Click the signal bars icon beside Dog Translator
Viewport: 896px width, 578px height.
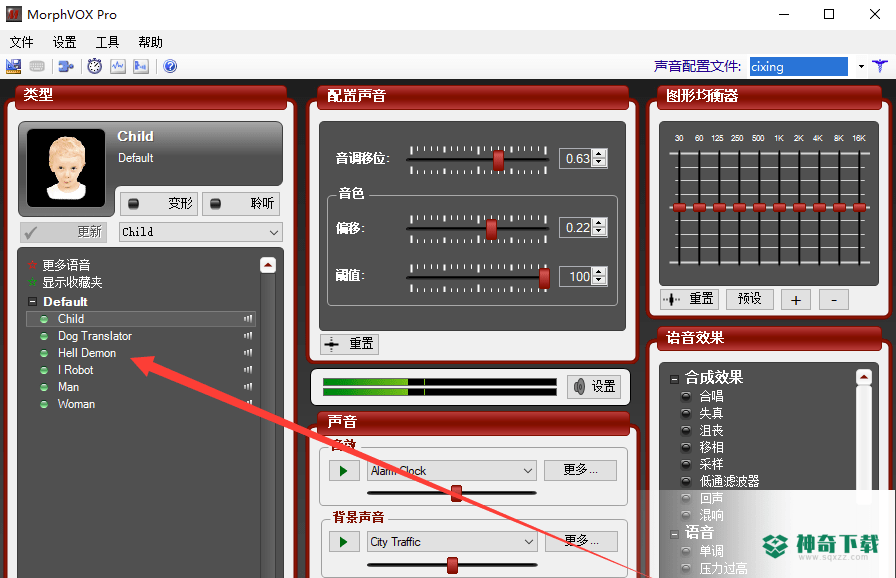(x=248, y=336)
